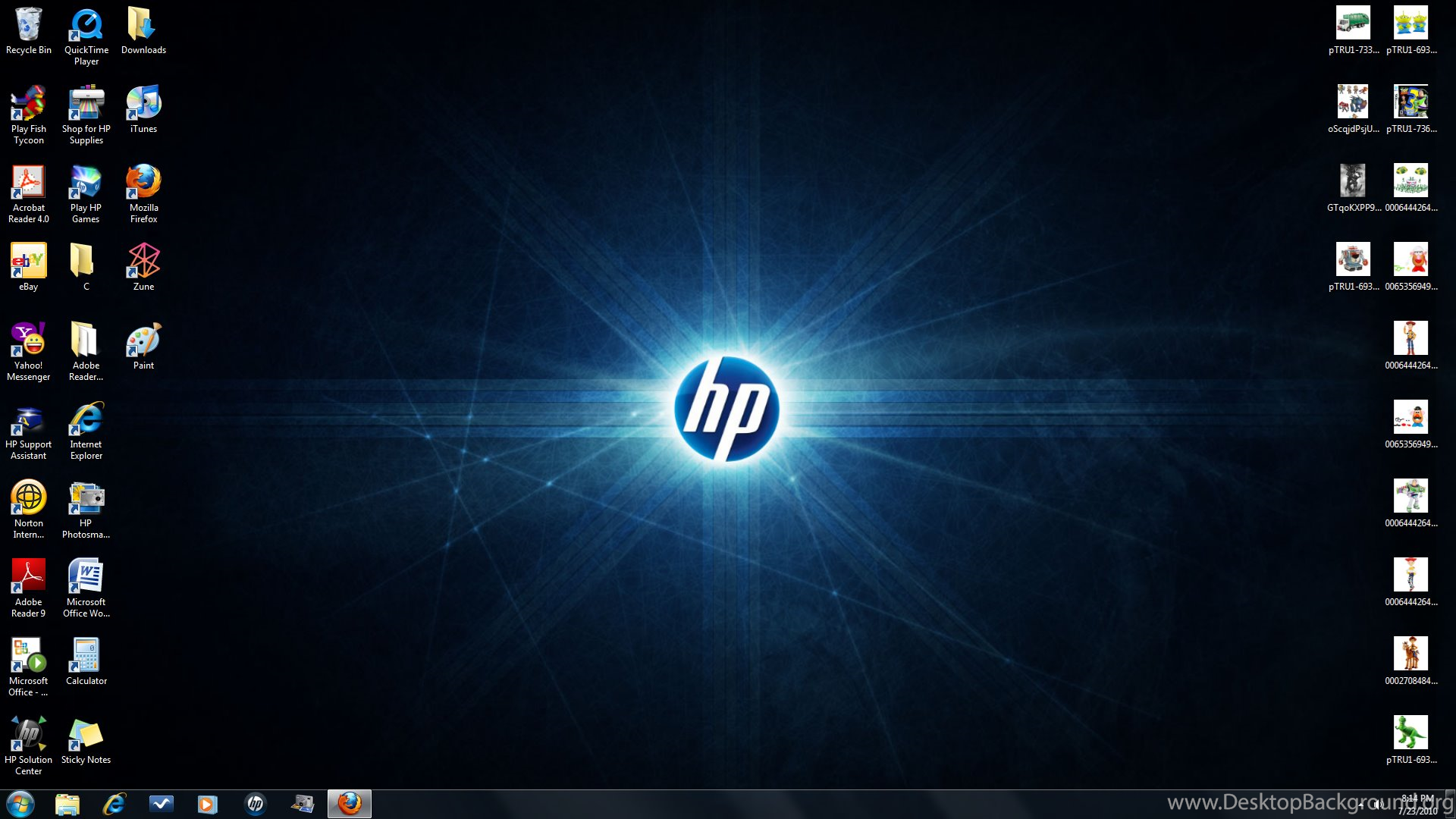Select the GTqoKXPP9... image file
Viewport: 1456px width, 819px height.
click(1353, 188)
